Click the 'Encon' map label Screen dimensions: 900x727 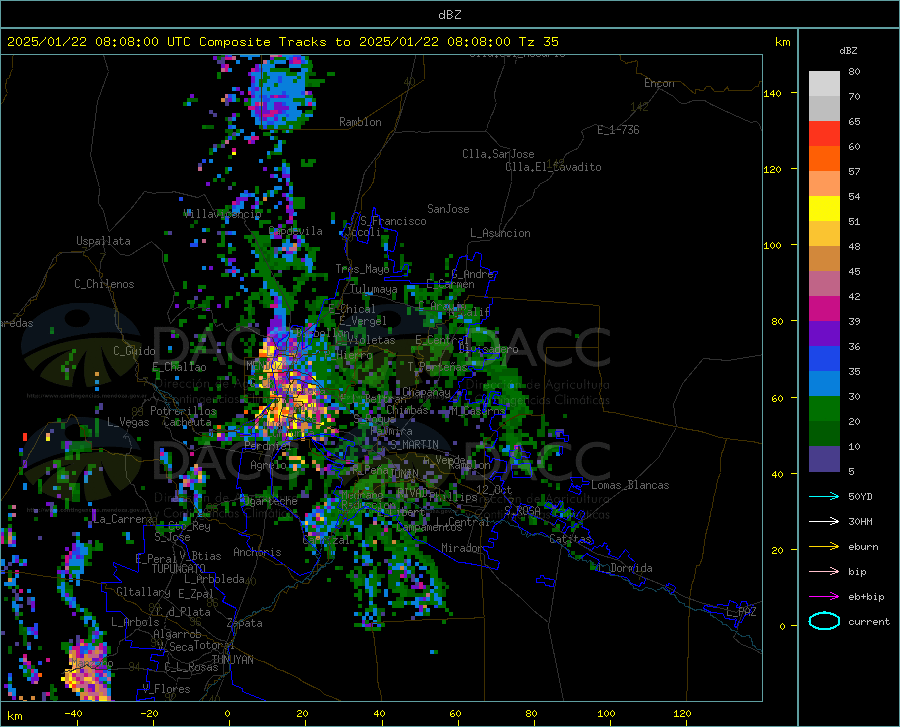pyautogui.click(x=659, y=83)
